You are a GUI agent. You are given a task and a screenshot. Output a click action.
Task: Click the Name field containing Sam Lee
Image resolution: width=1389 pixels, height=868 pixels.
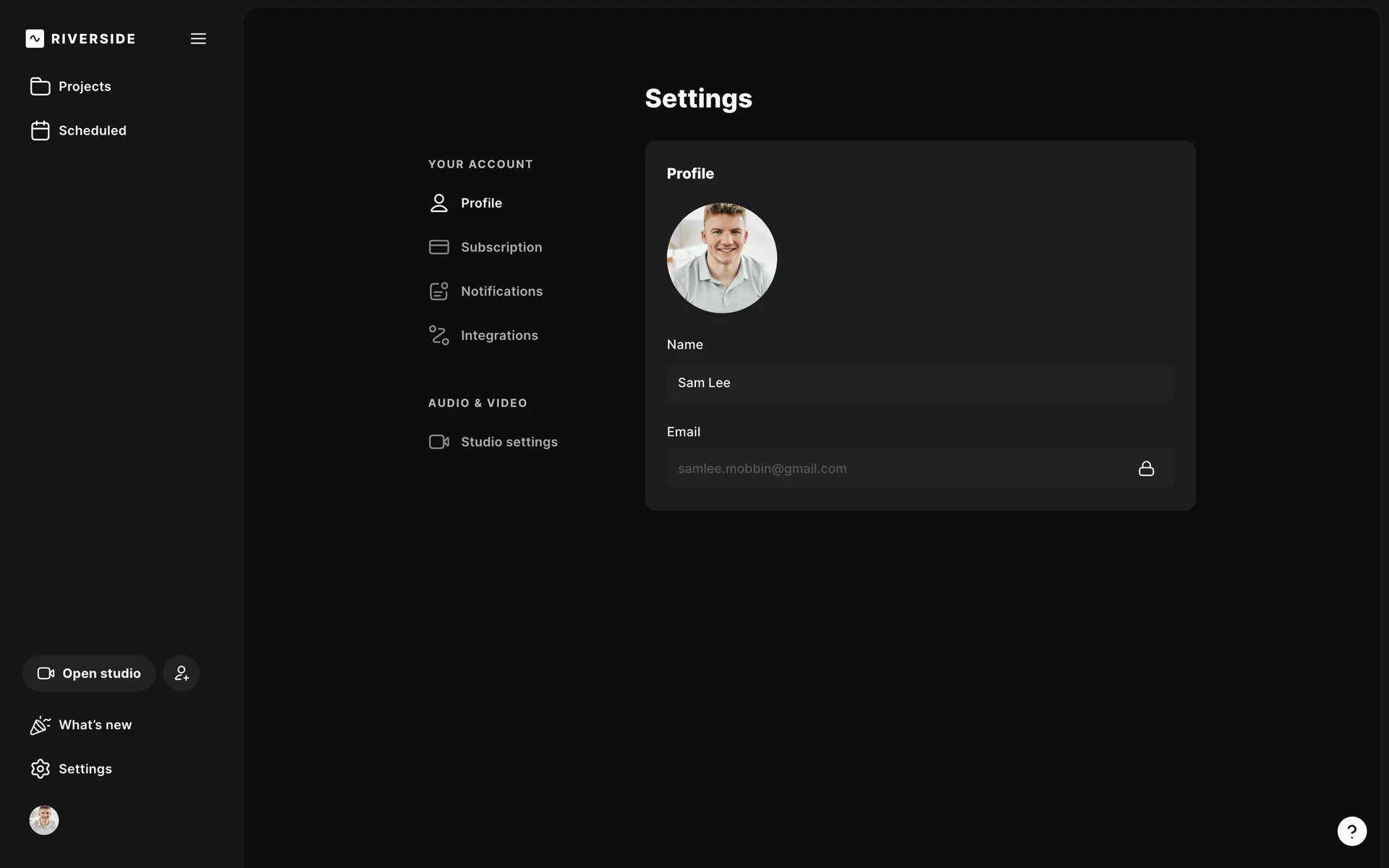tap(919, 383)
